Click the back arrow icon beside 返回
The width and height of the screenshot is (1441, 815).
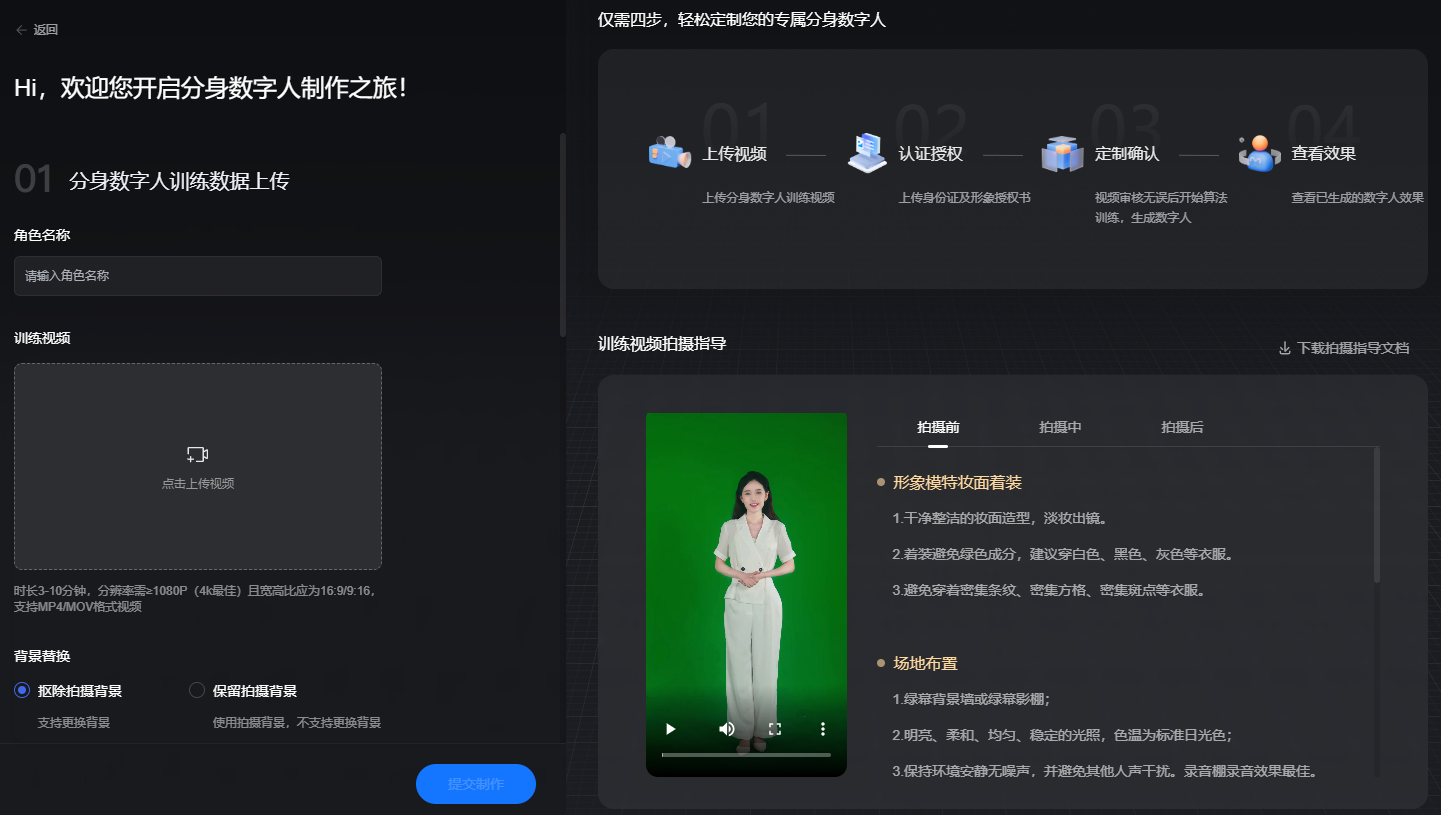click(x=21, y=30)
